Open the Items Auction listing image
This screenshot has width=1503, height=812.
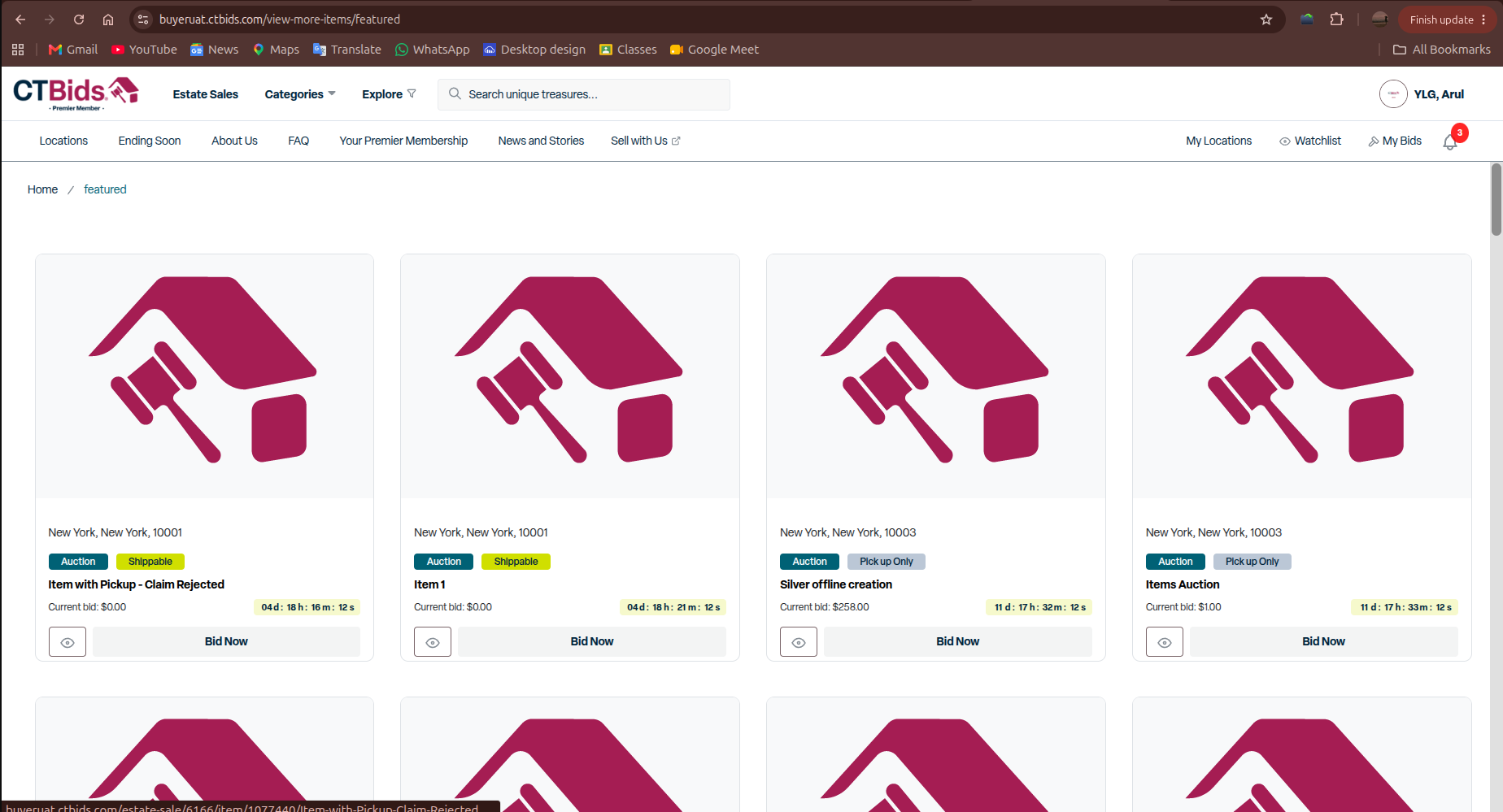pos(1302,376)
